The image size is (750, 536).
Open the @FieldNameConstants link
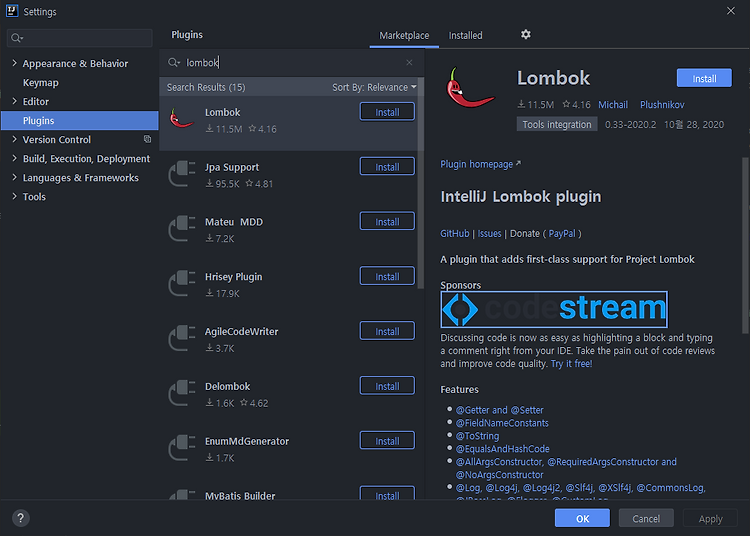[x=502, y=423]
